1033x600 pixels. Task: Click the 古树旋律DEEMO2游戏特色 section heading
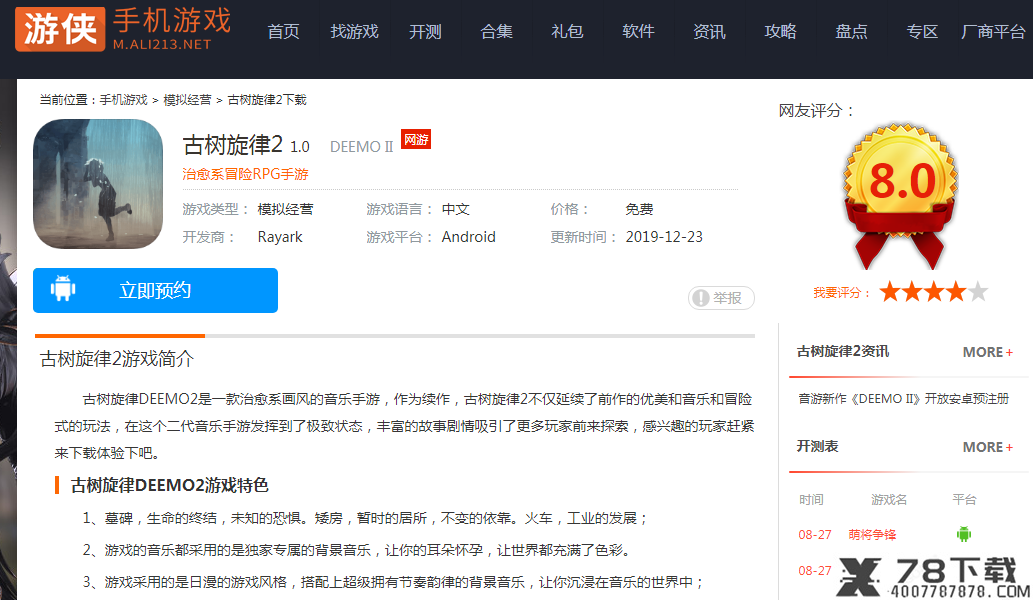coord(169,485)
